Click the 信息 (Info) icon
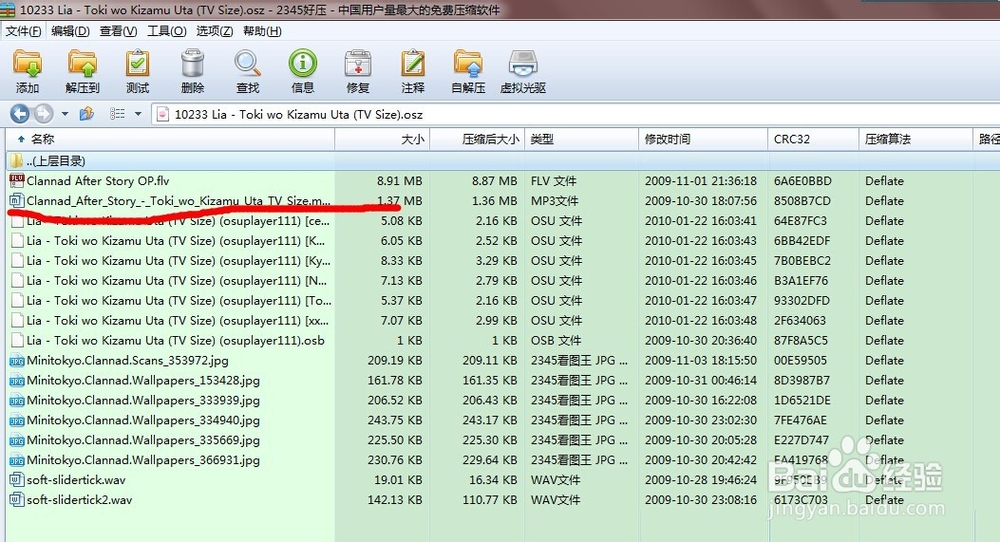The image size is (1000, 542). coord(302,71)
